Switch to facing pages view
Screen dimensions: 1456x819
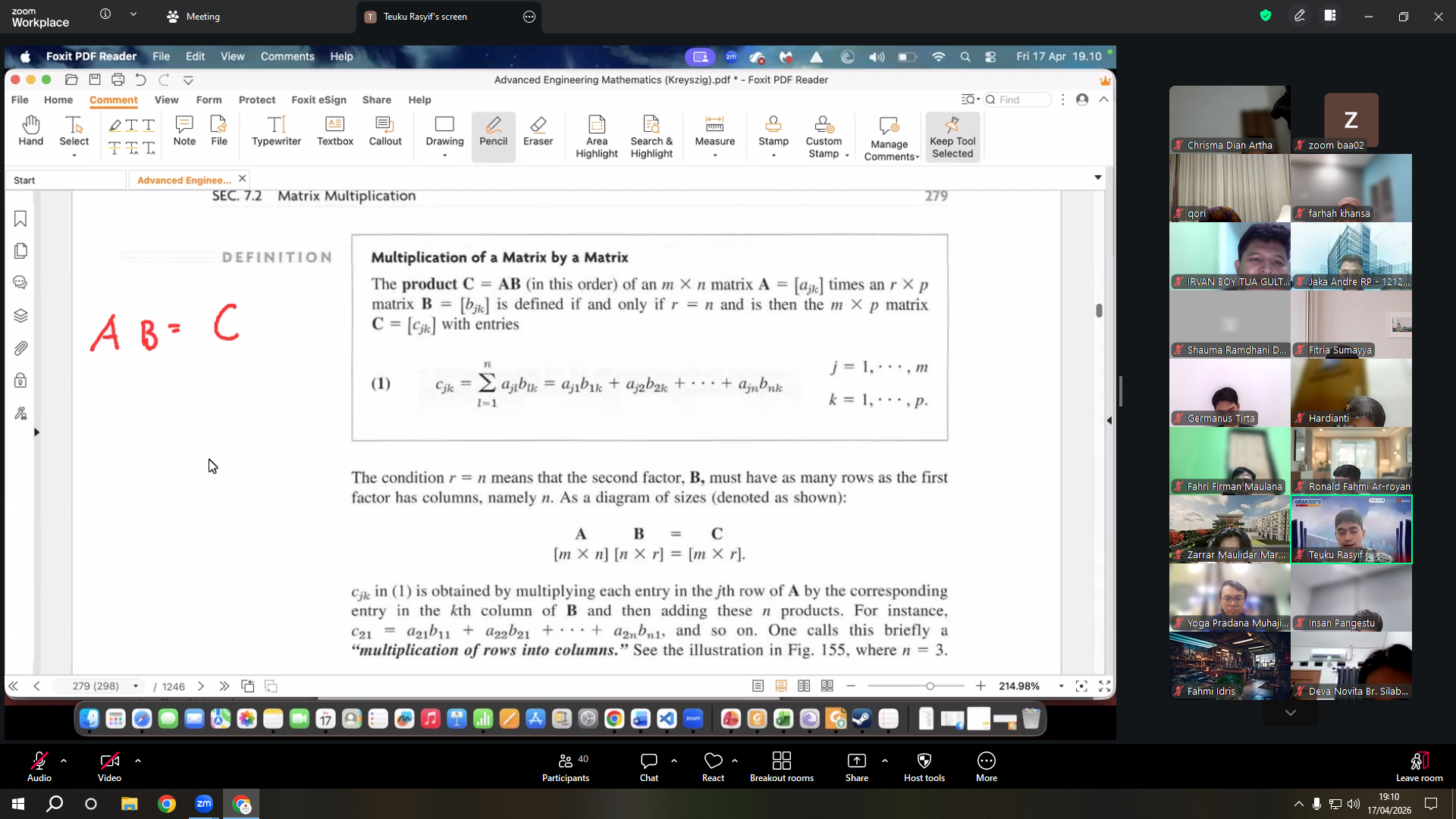(804, 686)
